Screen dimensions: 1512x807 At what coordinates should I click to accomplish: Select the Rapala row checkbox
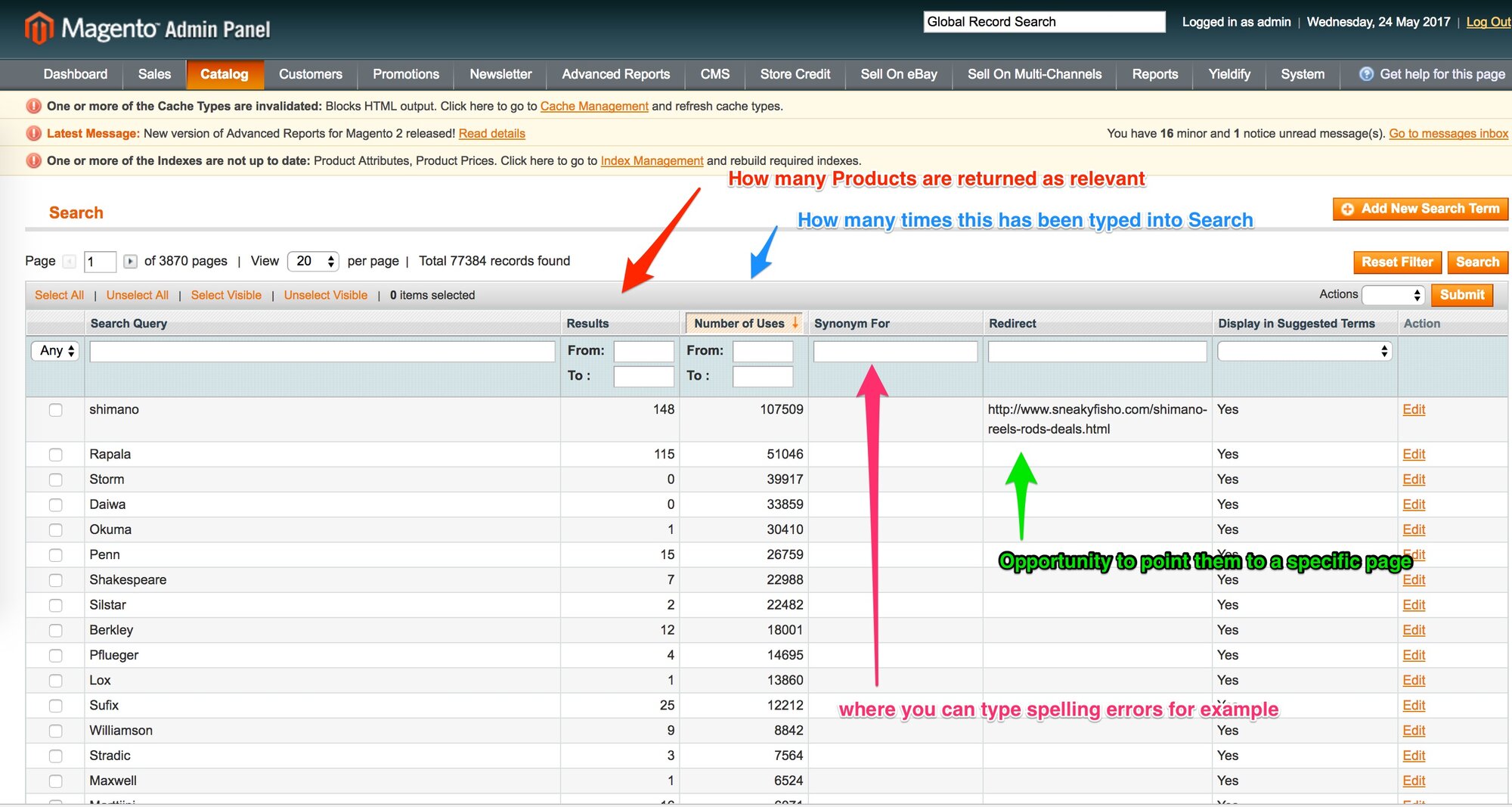[x=55, y=455]
